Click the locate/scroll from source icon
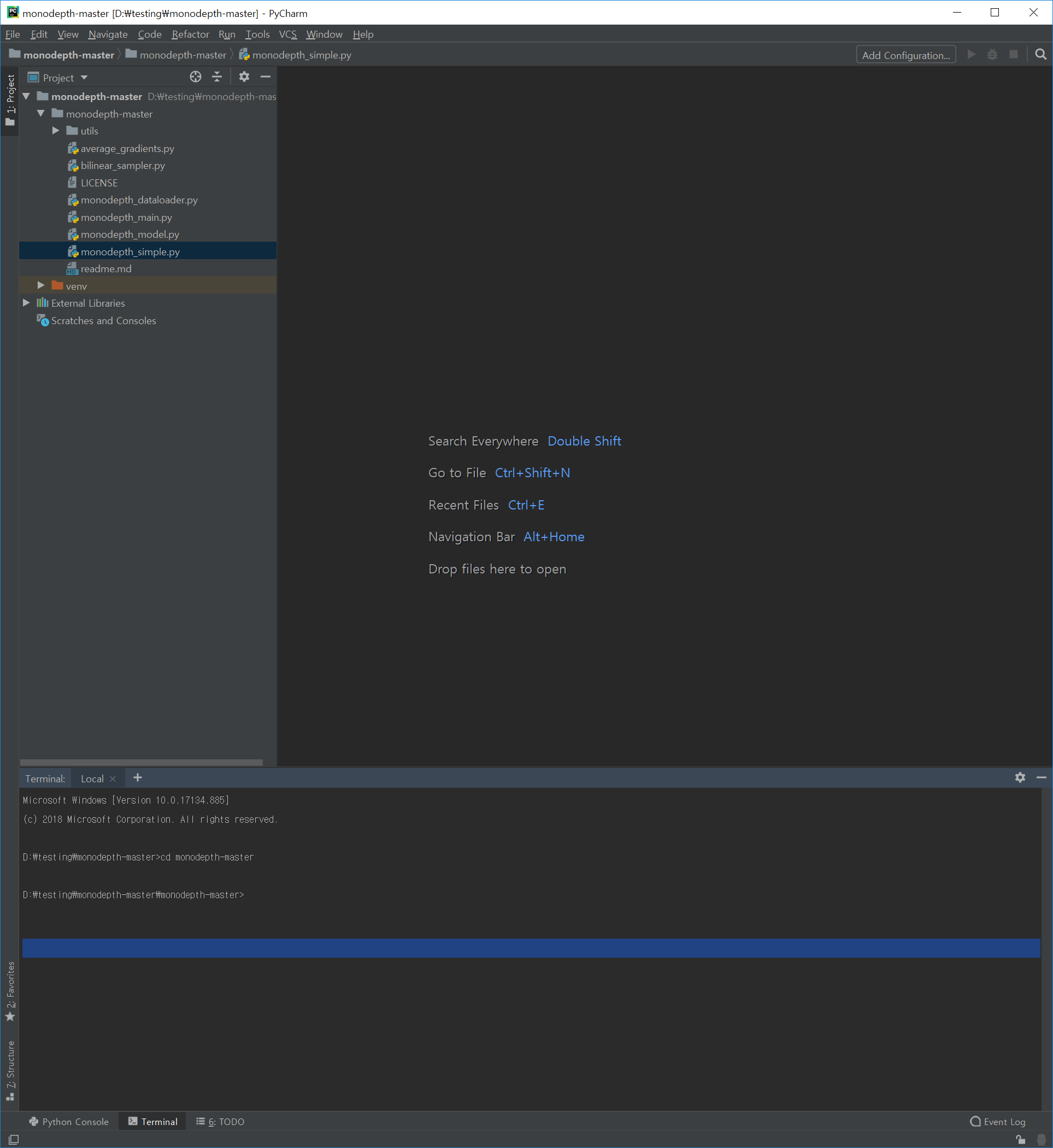1053x1148 pixels. click(x=196, y=77)
